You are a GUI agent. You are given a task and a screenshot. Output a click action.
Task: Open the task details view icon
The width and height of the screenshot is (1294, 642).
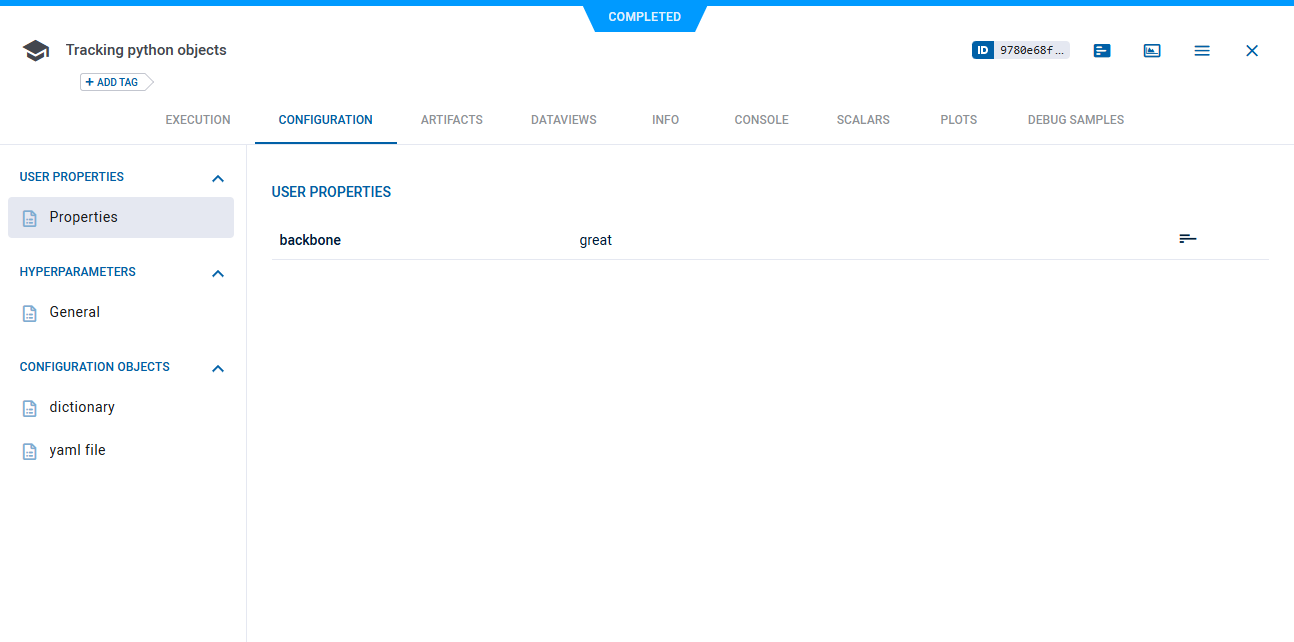pos(1102,50)
